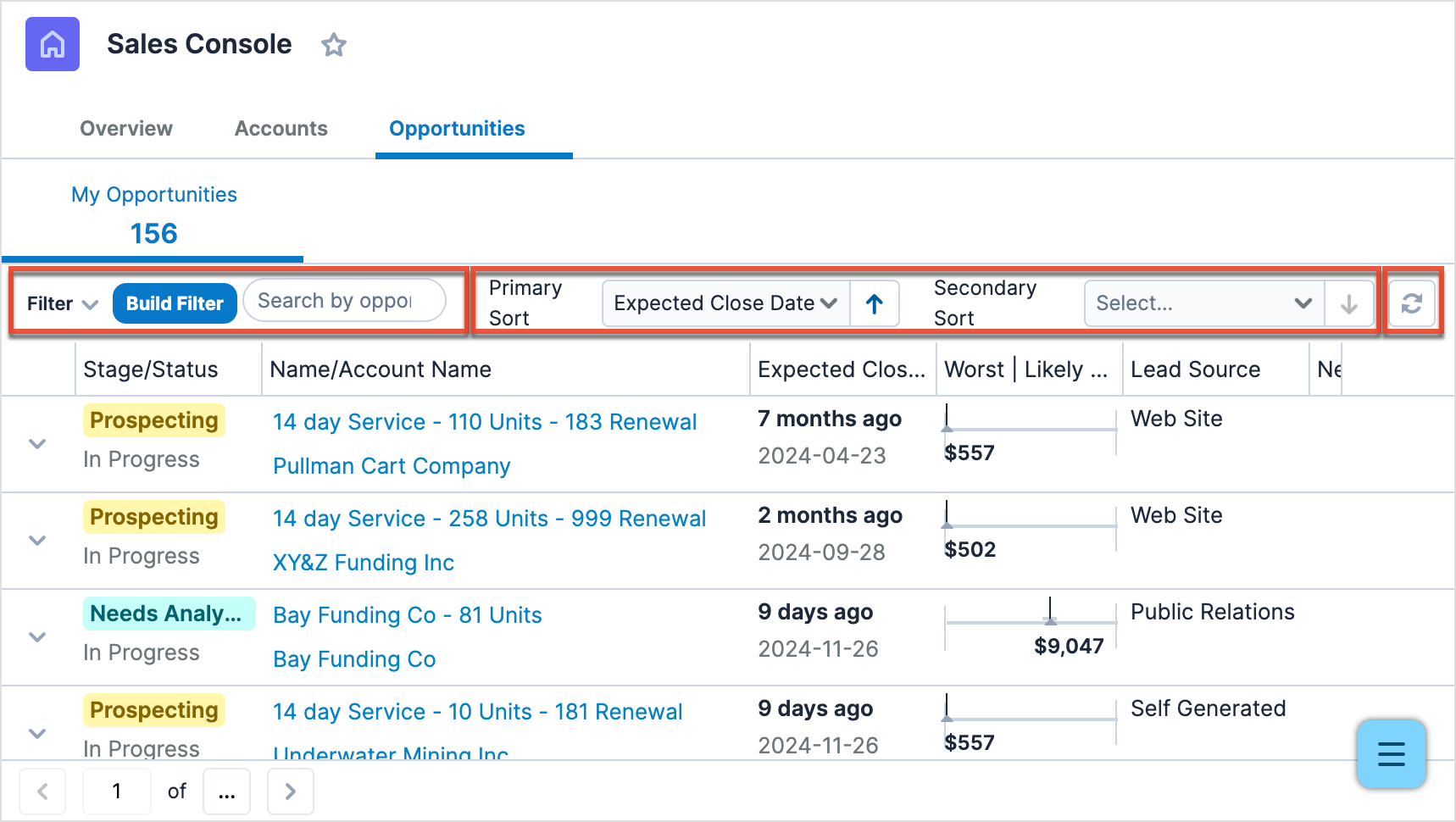Screen dimensions: 1456x822
Task: Open the Filter dropdown
Action: 63,303
